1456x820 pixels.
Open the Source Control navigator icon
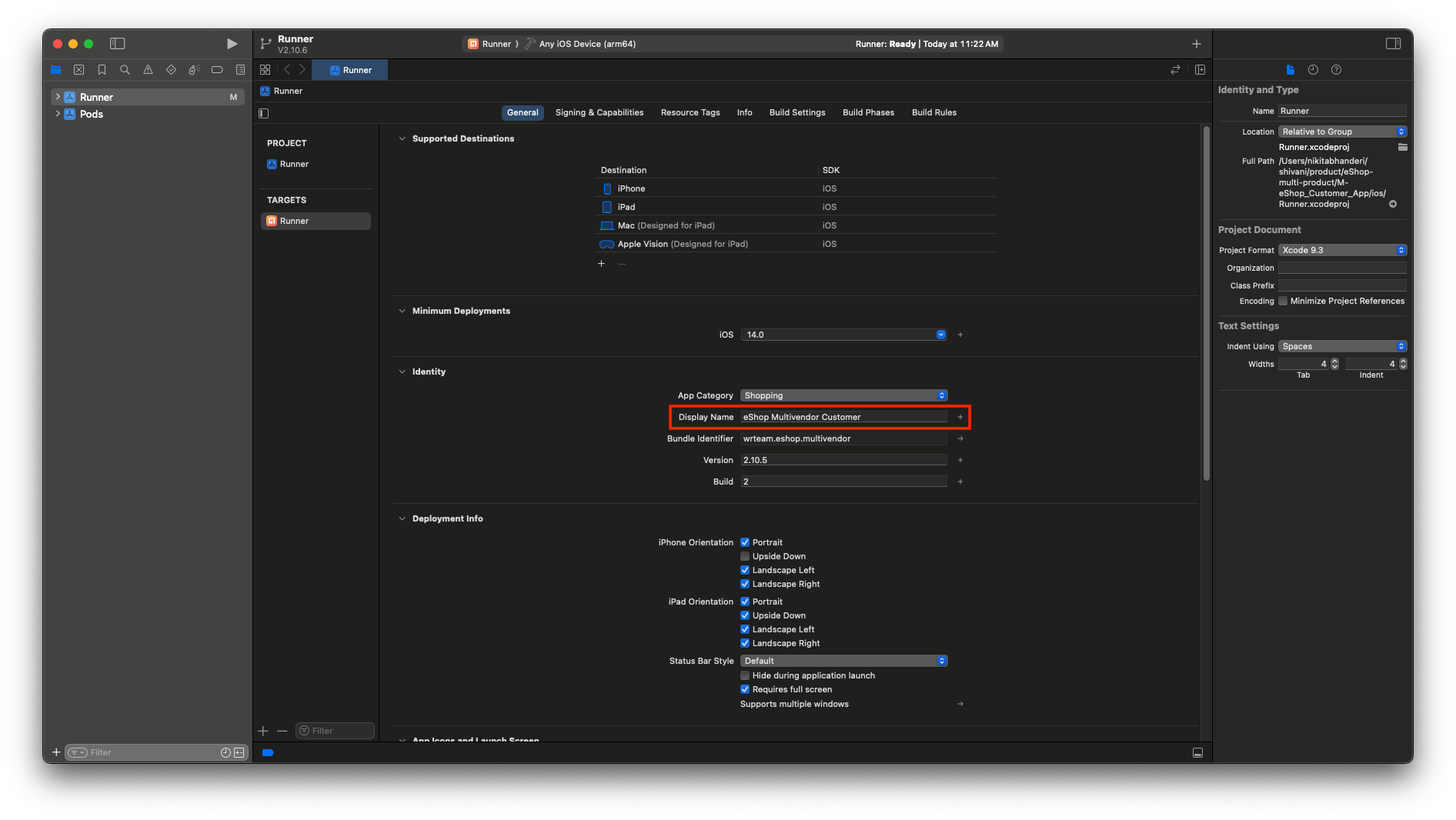(x=78, y=70)
